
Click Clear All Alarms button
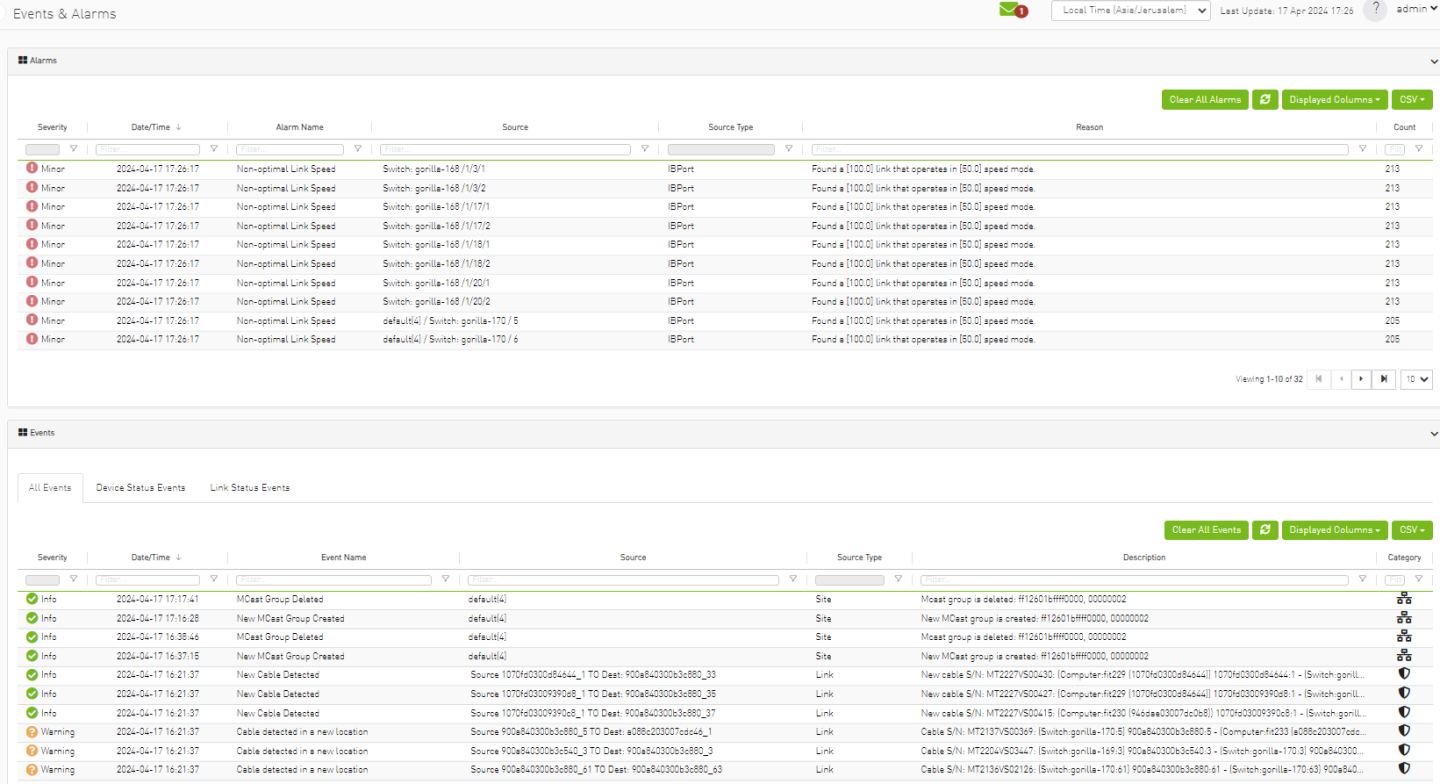1205,100
